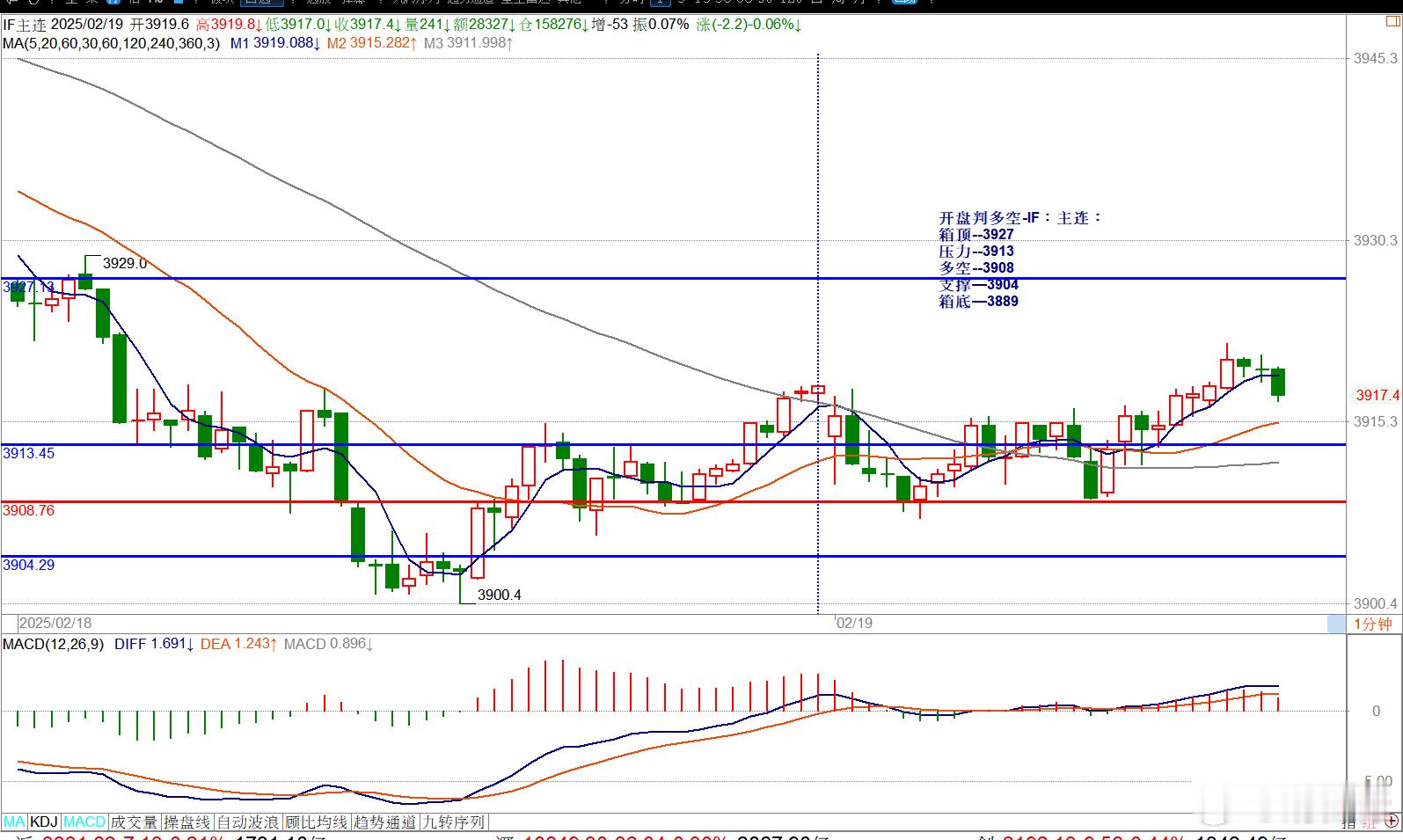Screen dimensions: 1403x840
Task: Click the 3900.4 low price label on chart
Action: 499,595
